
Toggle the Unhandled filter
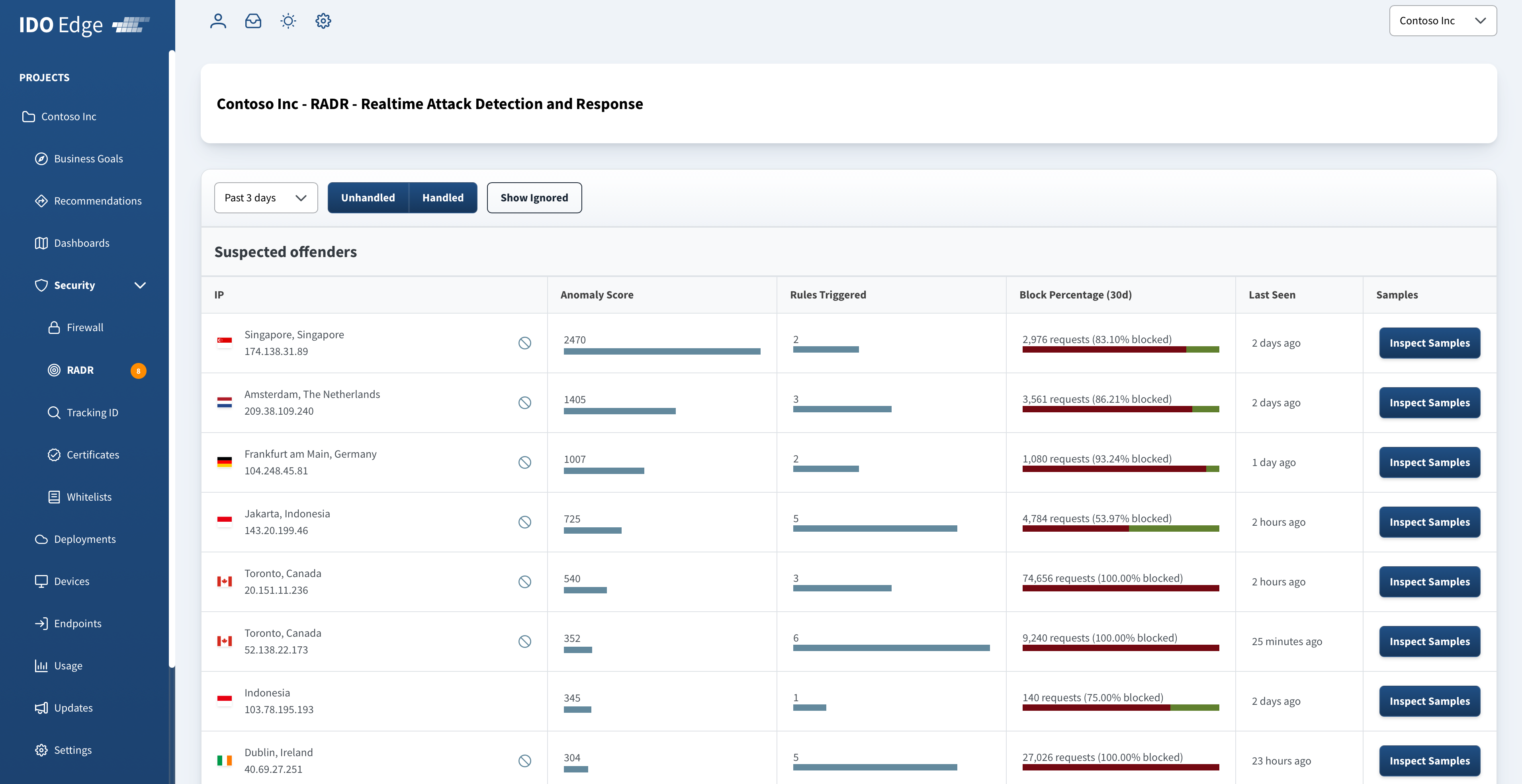(368, 198)
